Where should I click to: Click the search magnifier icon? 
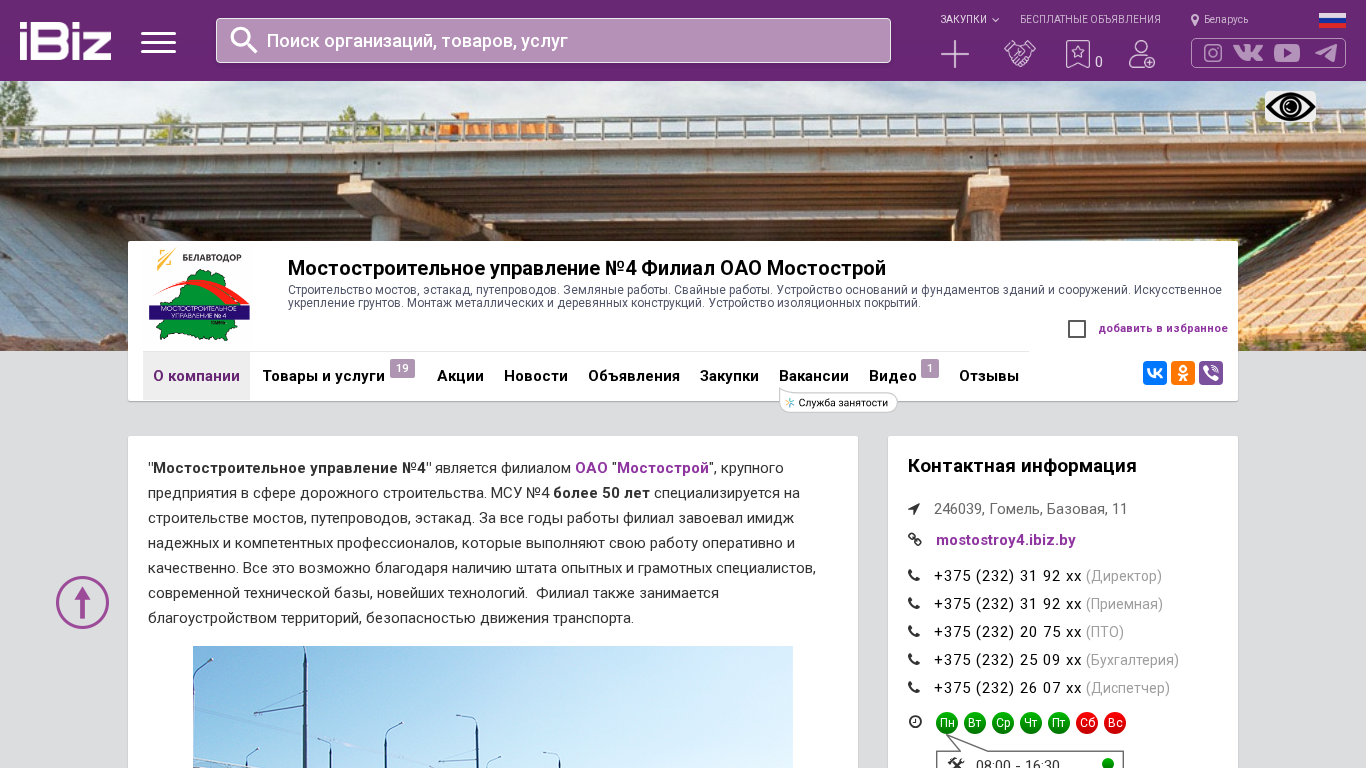(244, 40)
